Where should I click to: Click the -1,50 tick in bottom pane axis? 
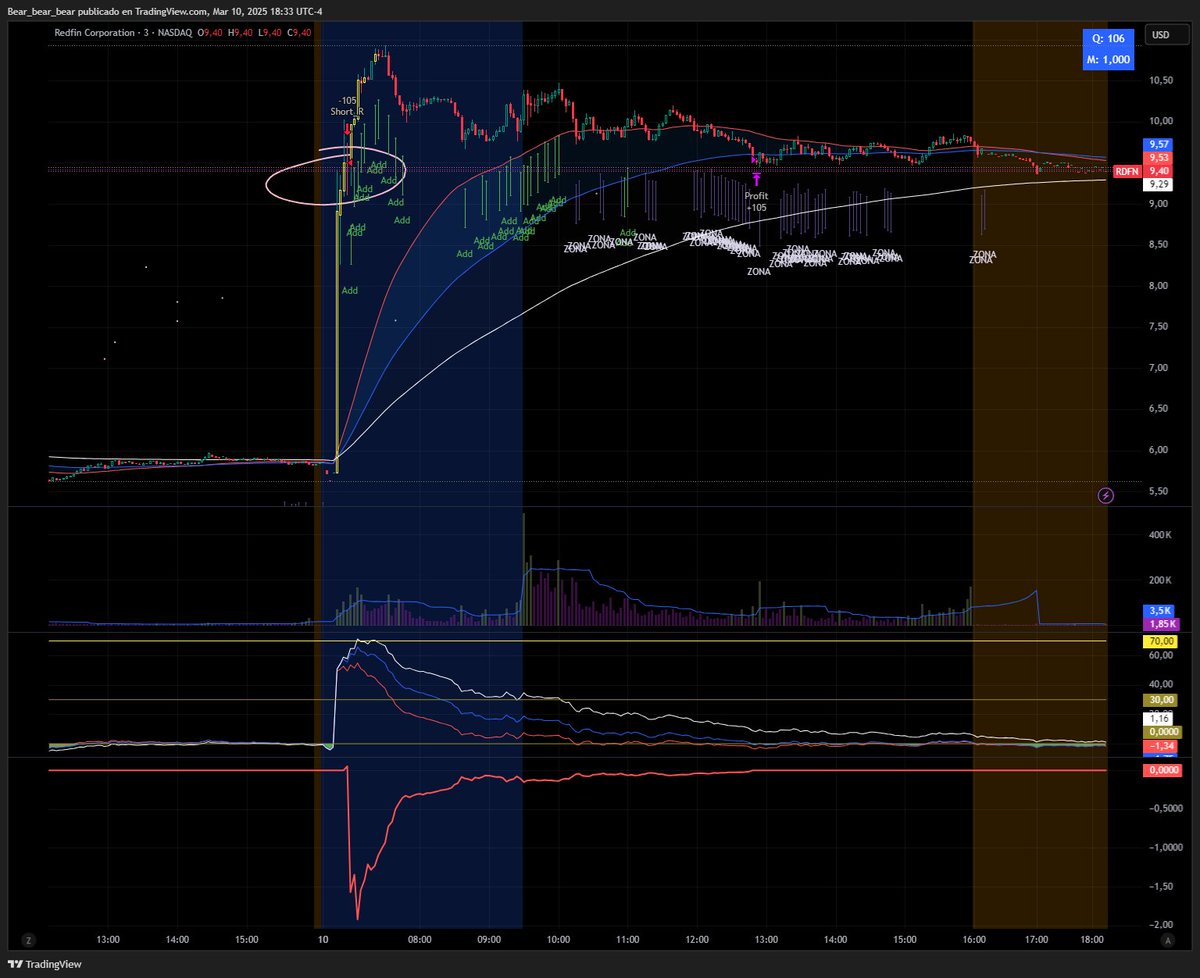[1160, 887]
